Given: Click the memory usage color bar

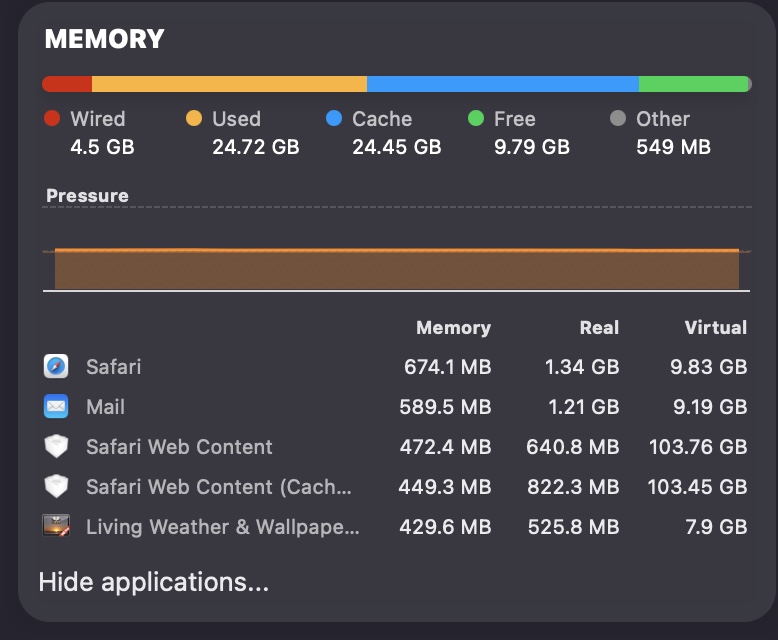Looking at the screenshot, I should (x=396, y=84).
